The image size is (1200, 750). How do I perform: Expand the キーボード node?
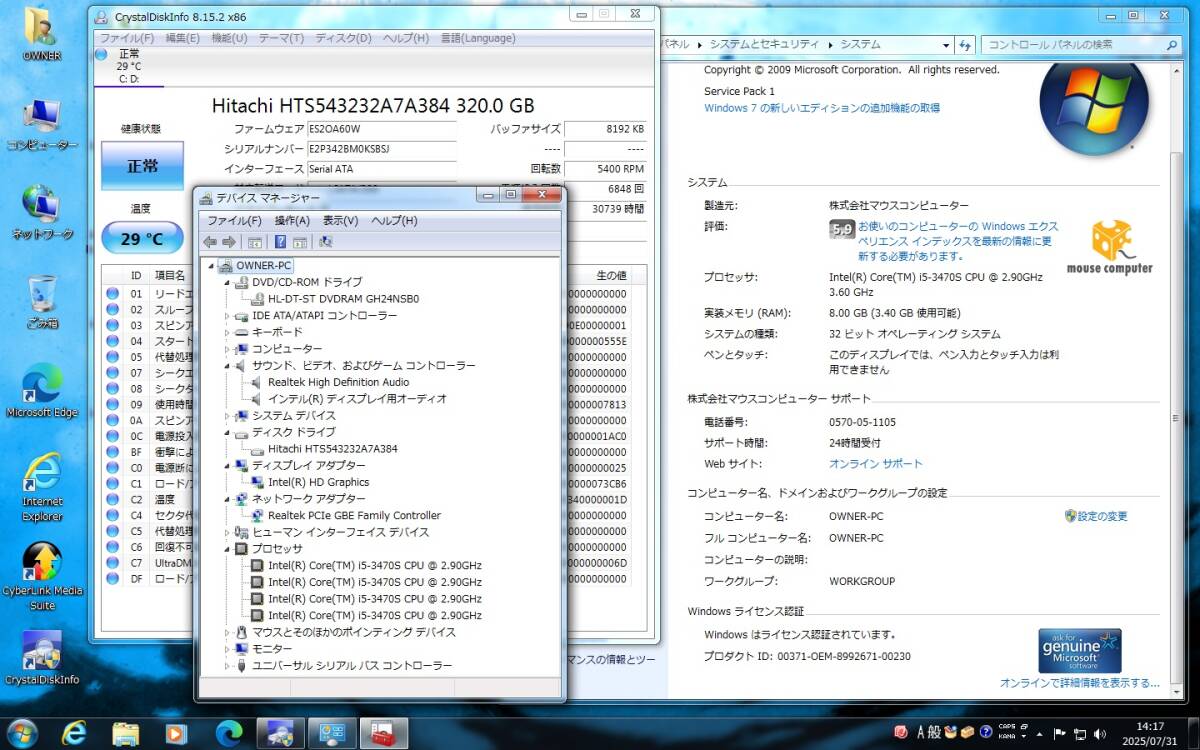227,332
